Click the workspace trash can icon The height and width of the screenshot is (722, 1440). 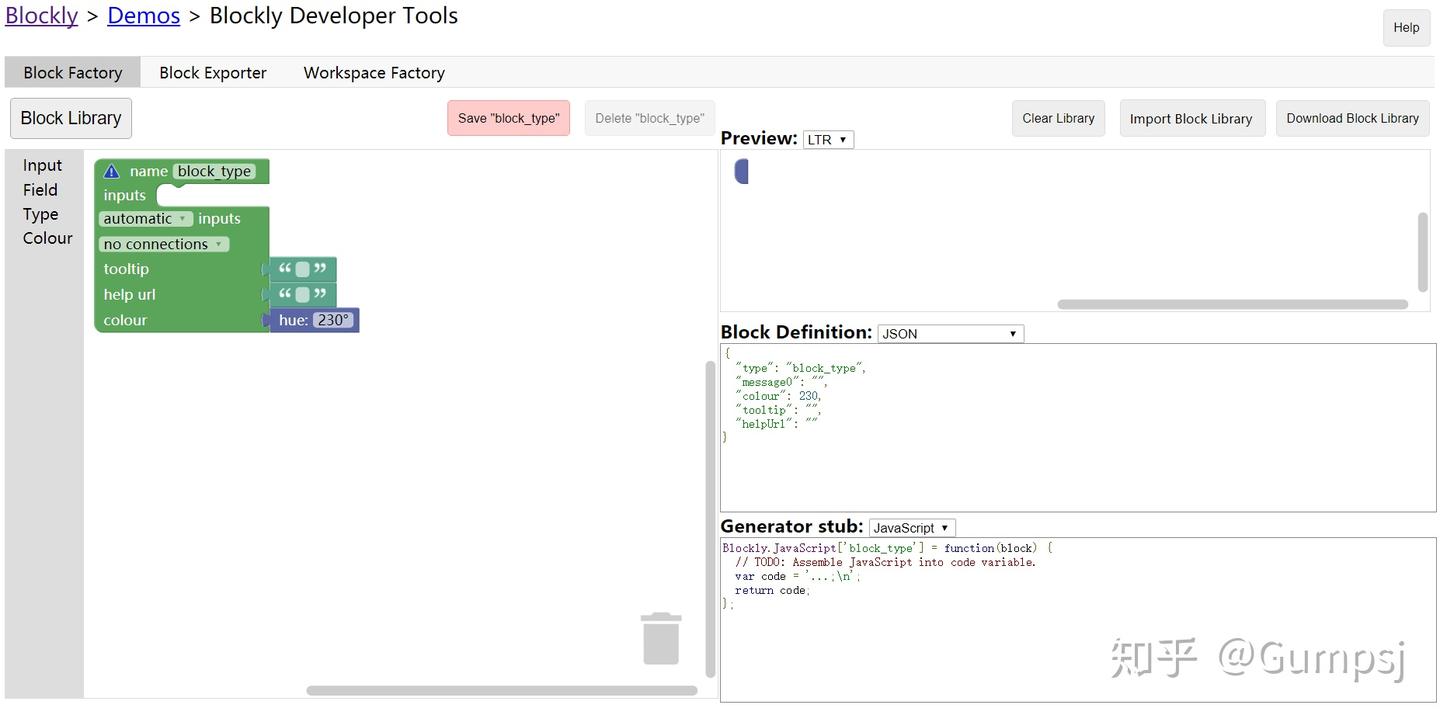661,638
